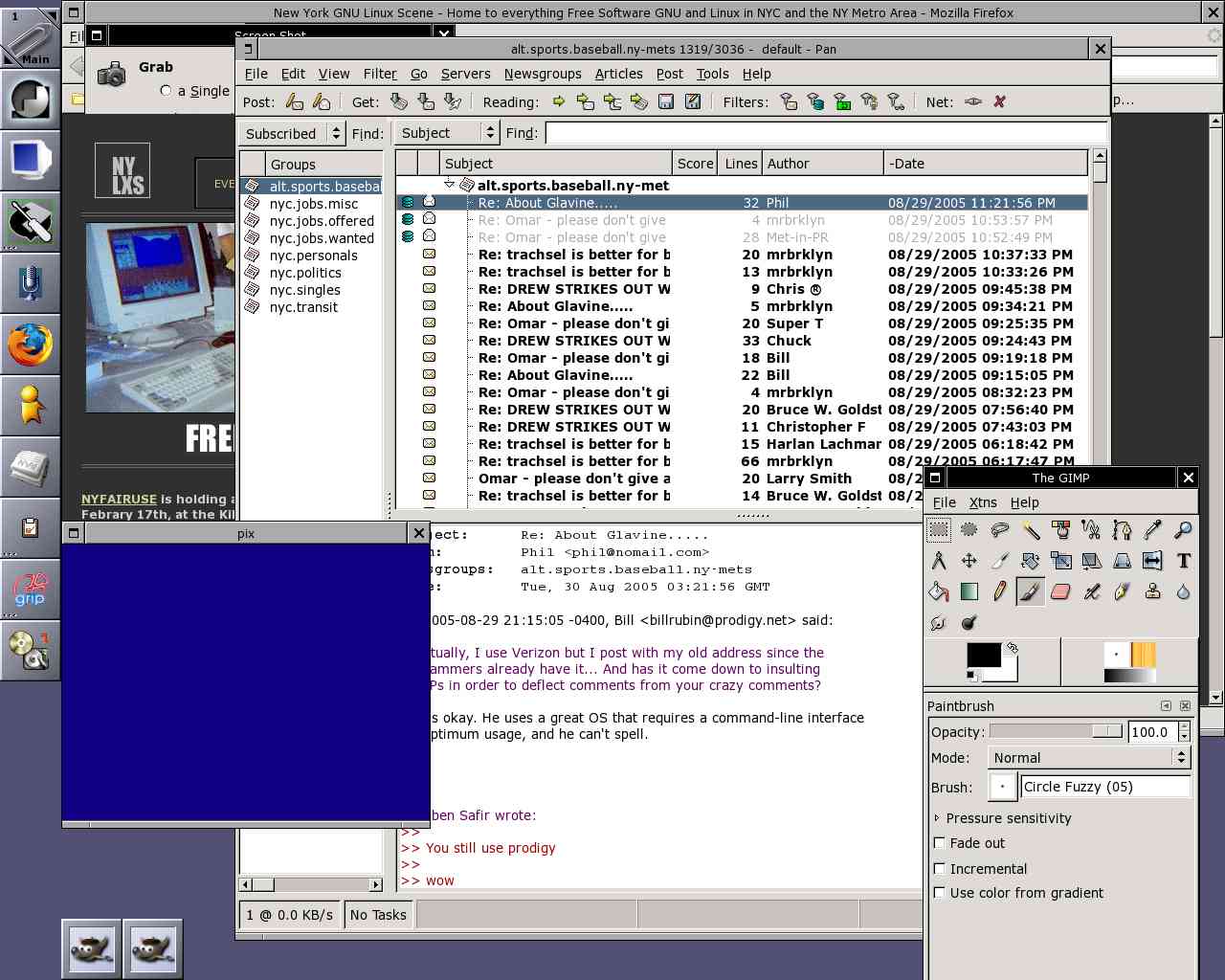Select the Rectangle Select tool in GIMP

pyautogui.click(x=939, y=529)
